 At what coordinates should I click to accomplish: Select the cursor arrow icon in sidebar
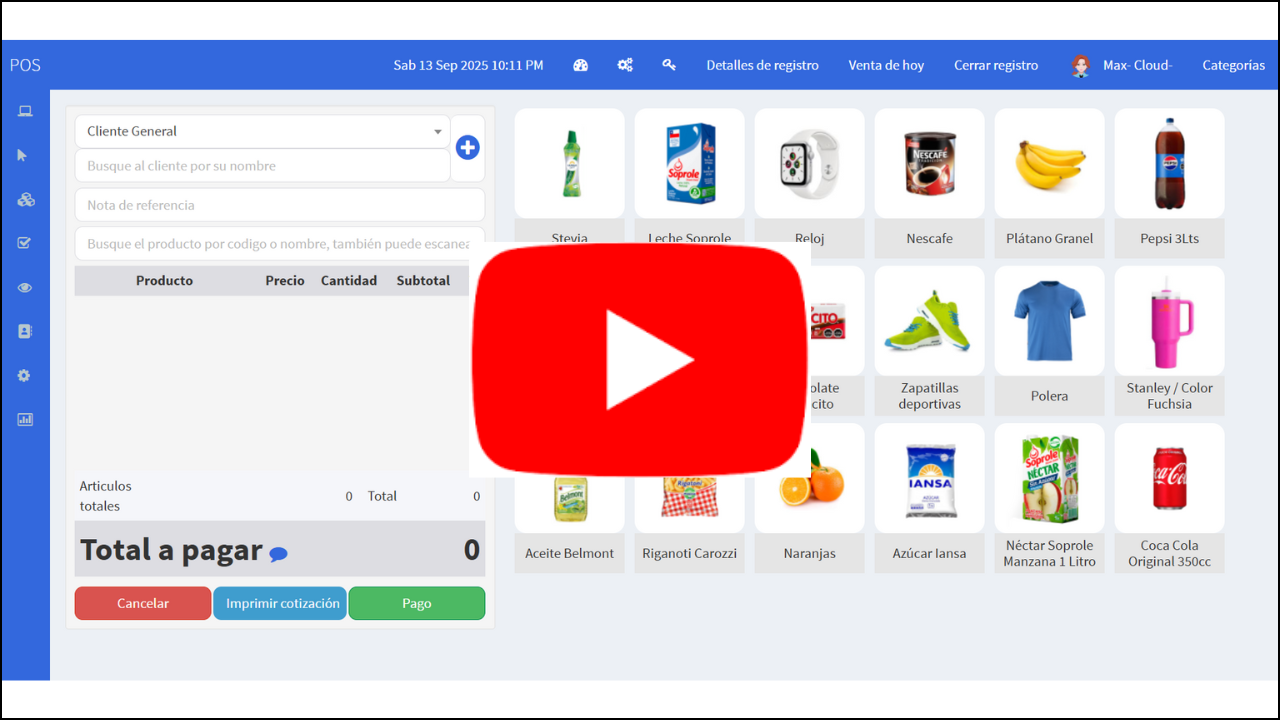23,155
